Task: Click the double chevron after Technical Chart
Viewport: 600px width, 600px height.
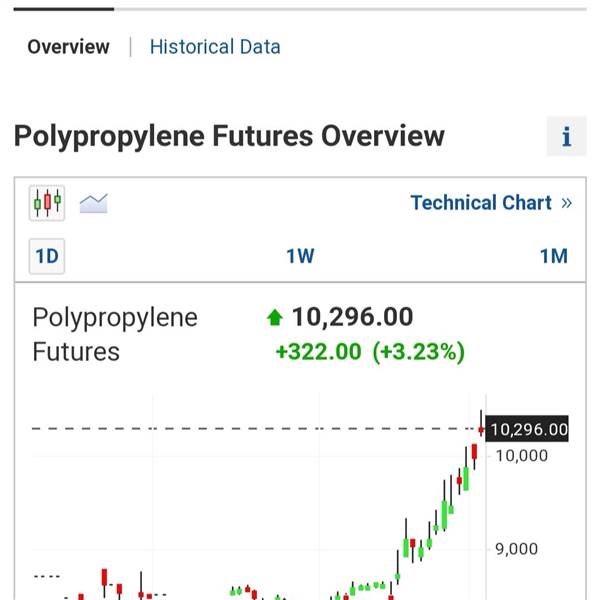Action: point(567,203)
